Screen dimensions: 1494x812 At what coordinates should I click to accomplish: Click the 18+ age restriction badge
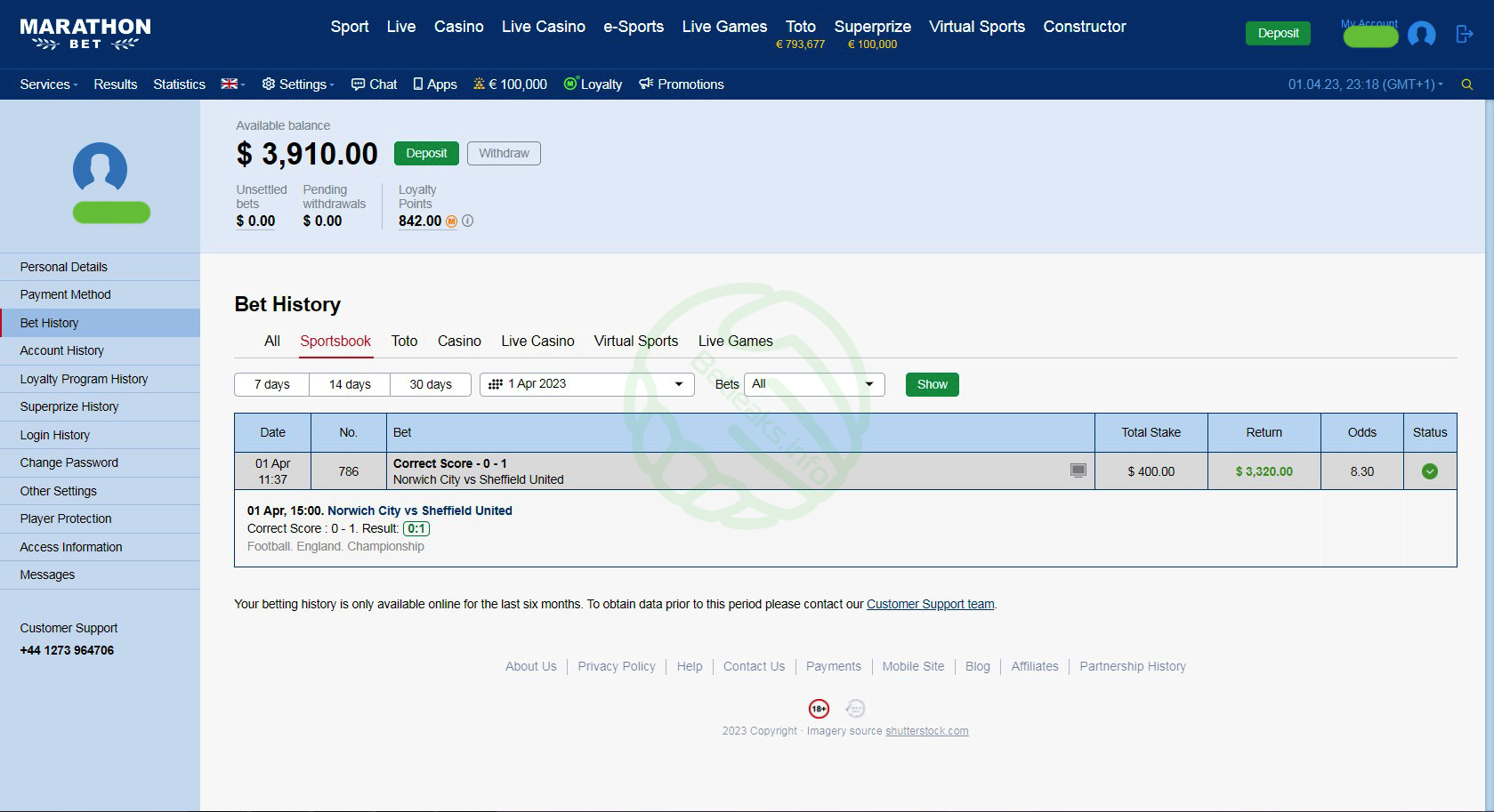pos(819,709)
